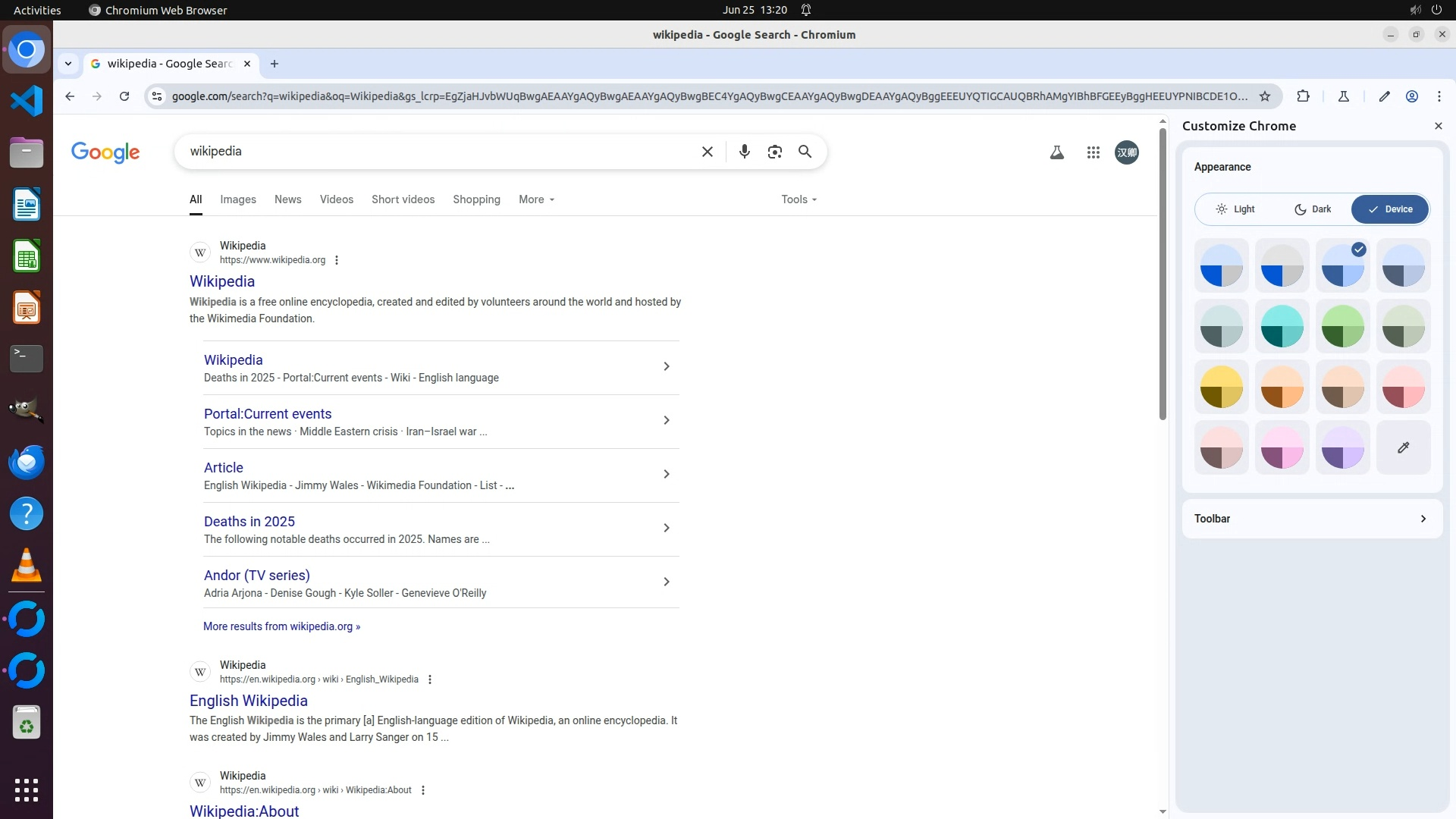Choose the yellow color theme swatch
Screen dimensions: 1456x819
[1221, 387]
